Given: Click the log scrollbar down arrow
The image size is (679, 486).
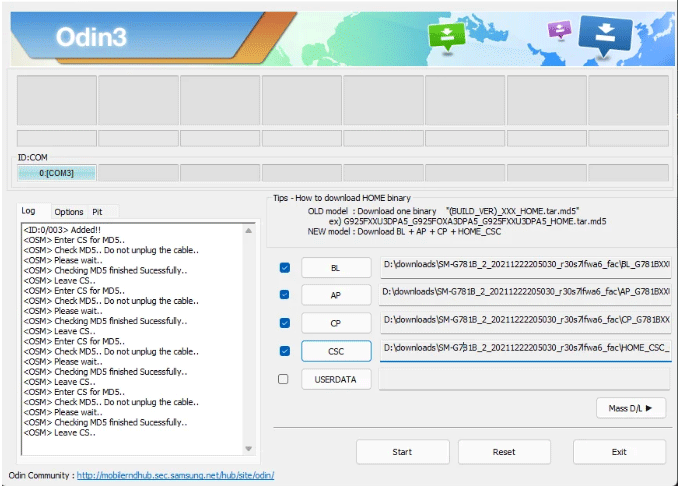Looking at the screenshot, I should pos(249,448).
